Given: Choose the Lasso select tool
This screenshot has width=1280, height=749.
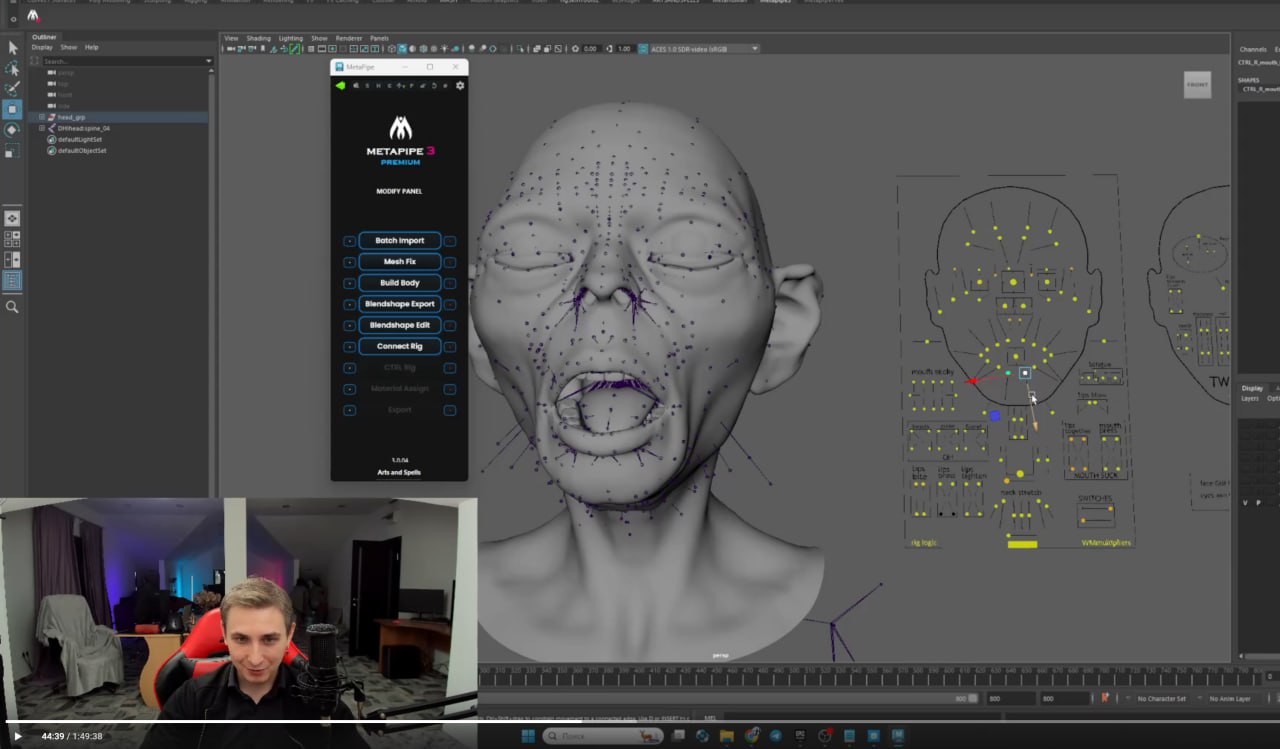Looking at the screenshot, I should coord(12,68).
